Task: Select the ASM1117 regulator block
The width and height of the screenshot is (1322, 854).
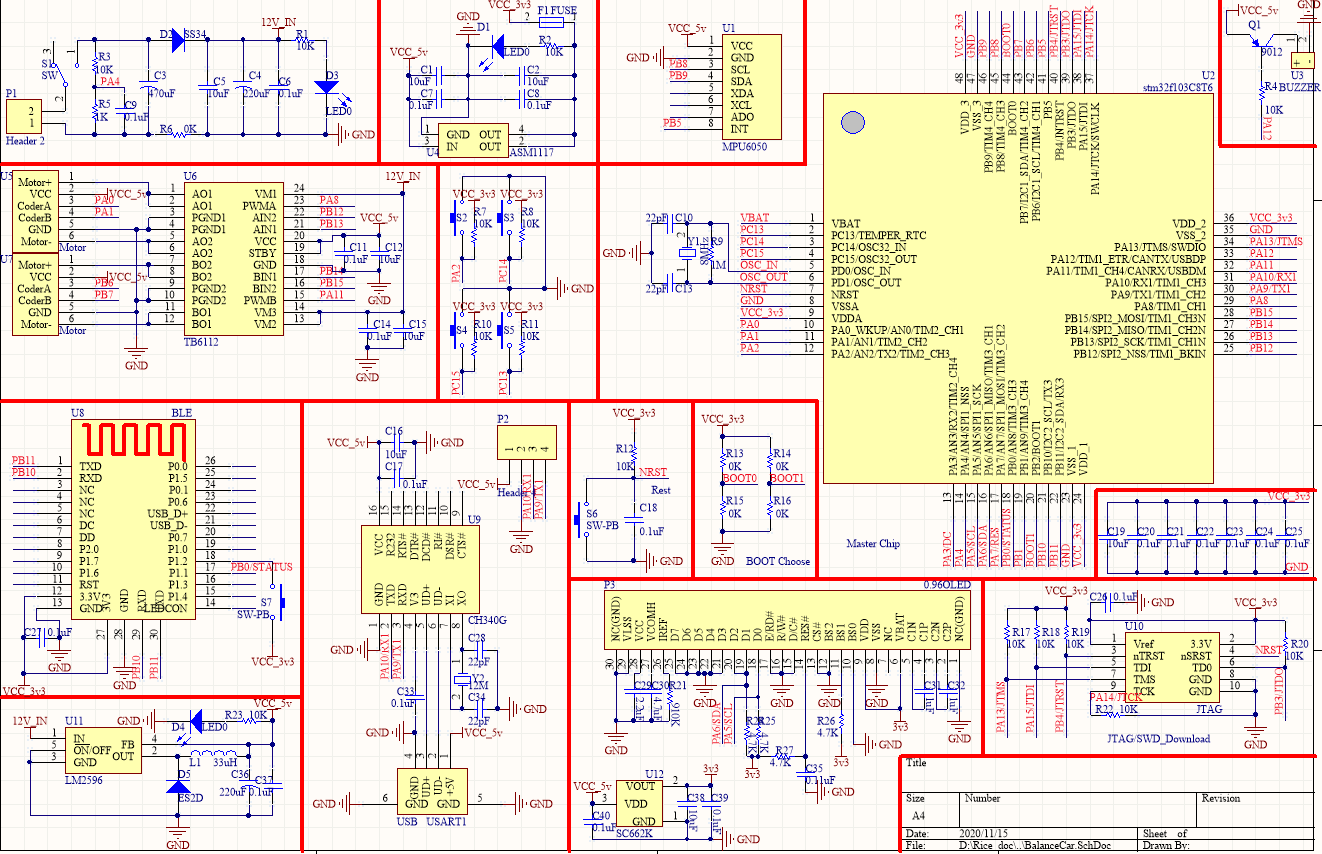Action: [x=474, y=141]
